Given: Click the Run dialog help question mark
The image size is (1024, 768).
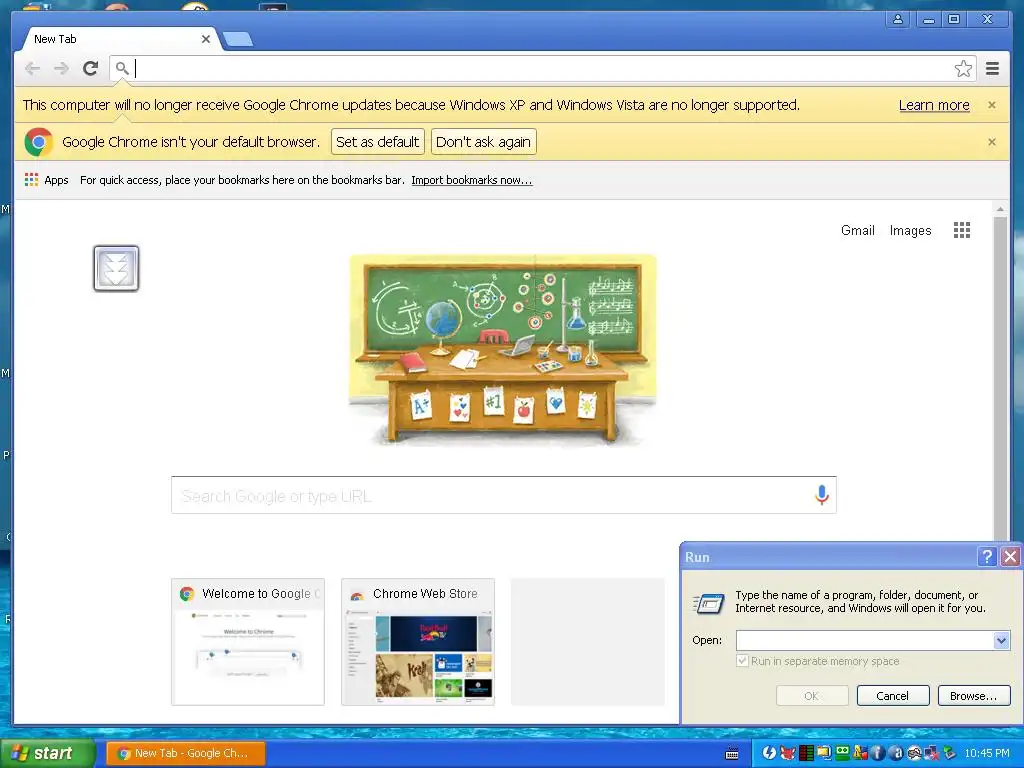Looking at the screenshot, I should (987, 556).
